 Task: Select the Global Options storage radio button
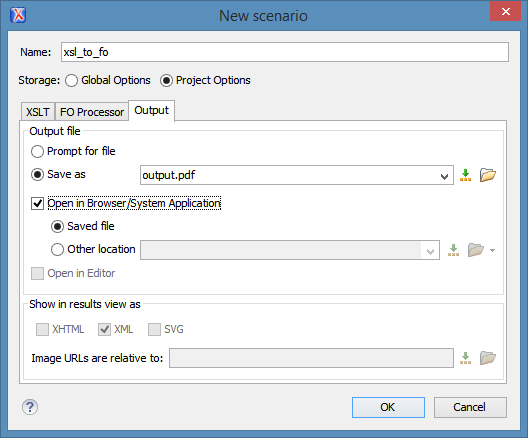71,80
